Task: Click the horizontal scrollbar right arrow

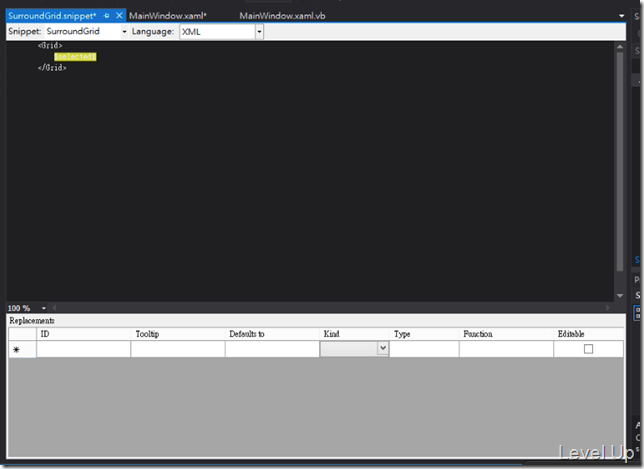Action: click(608, 308)
